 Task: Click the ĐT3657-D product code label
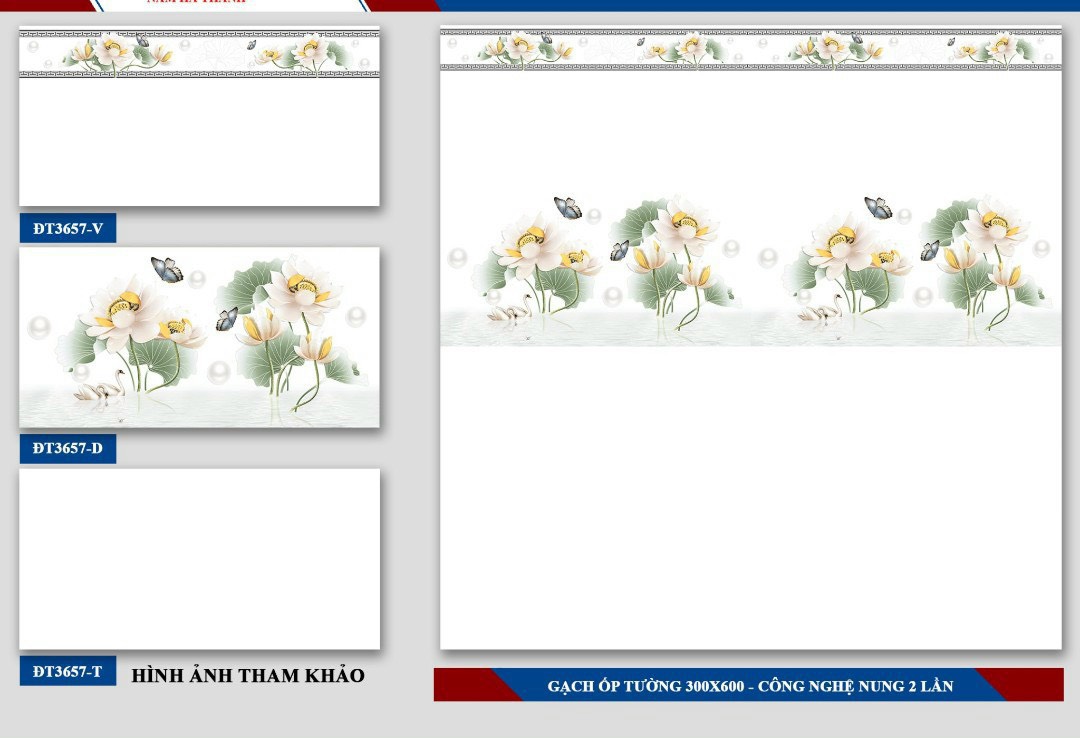pyautogui.click(x=68, y=449)
